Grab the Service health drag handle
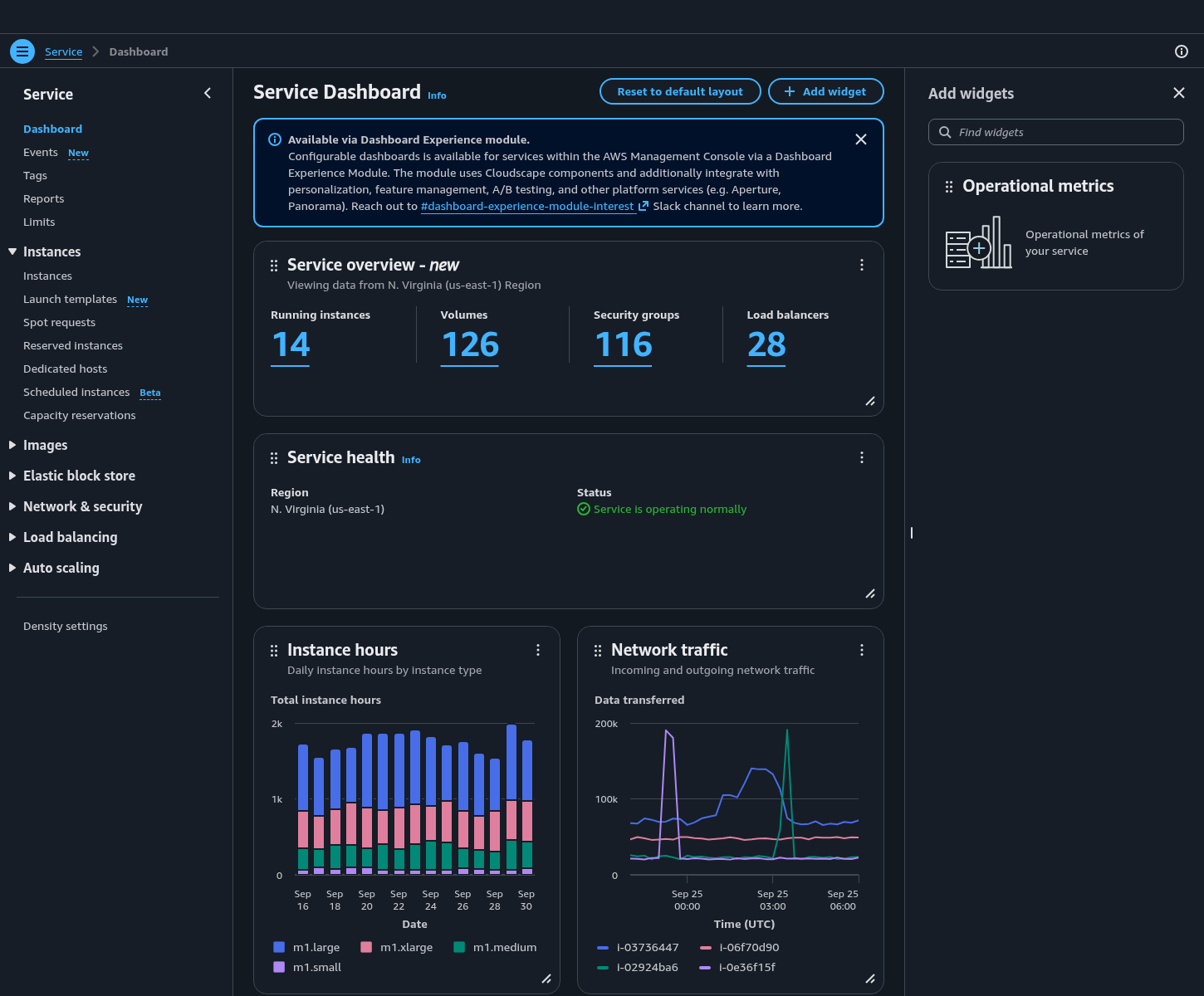This screenshot has width=1204, height=996. point(274,458)
